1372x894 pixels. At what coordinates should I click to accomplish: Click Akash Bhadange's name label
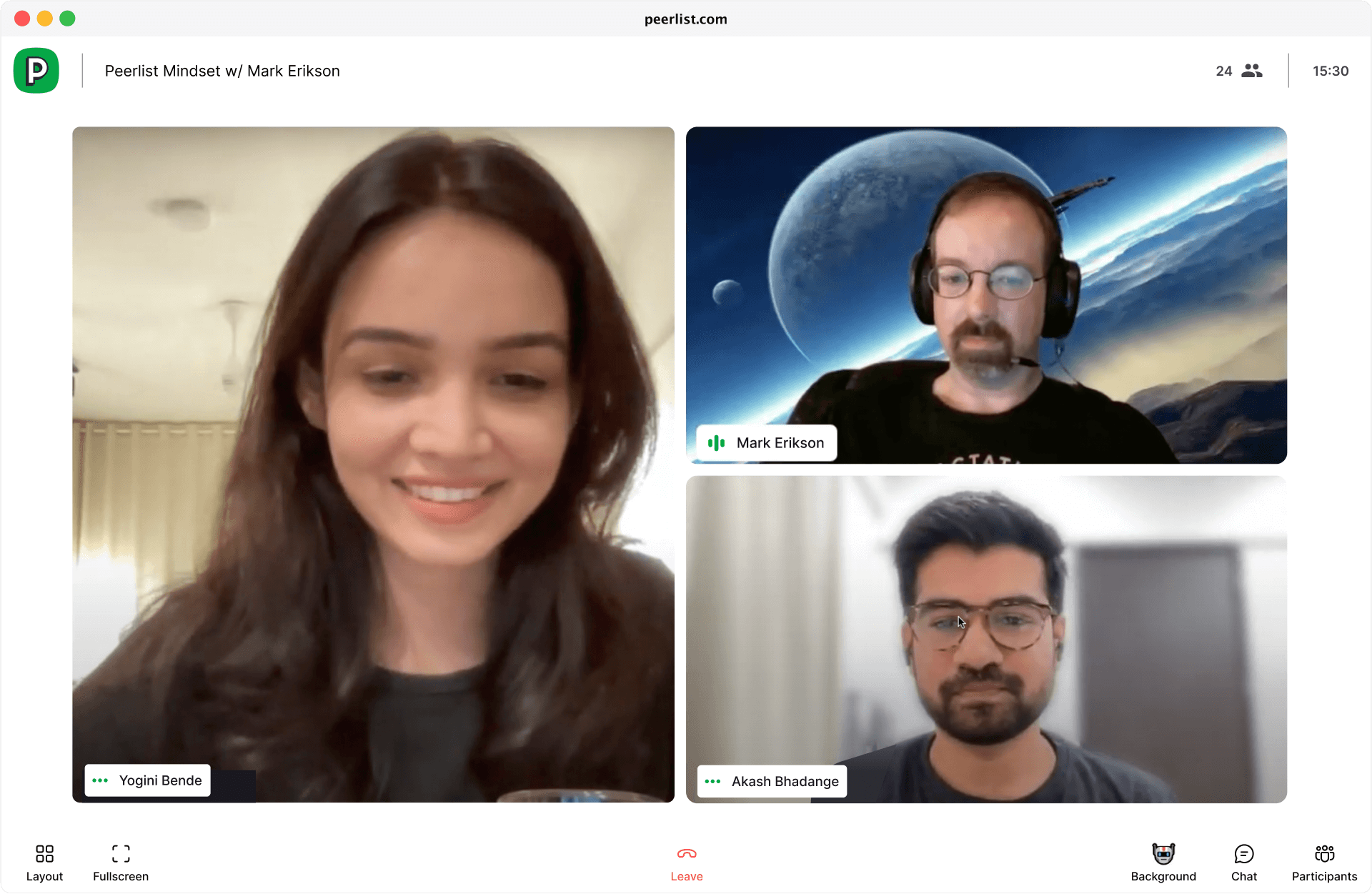774,781
